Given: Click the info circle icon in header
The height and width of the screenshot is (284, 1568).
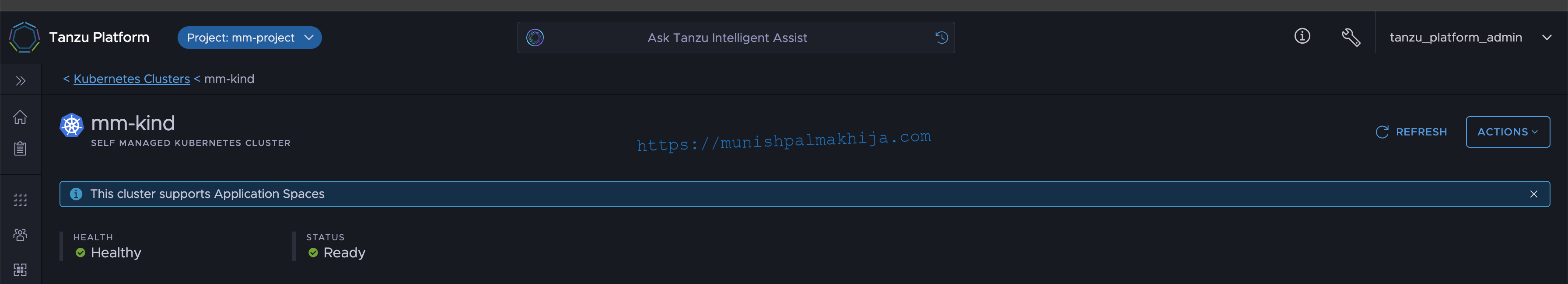Looking at the screenshot, I should point(1302,37).
